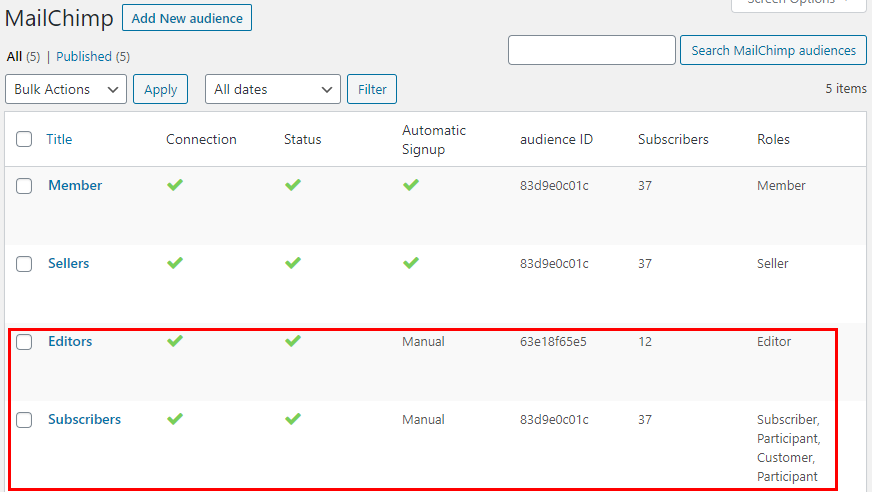Click Editors row Status checkmark icon
The height and width of the screenshot is (492, 872).
293,340
